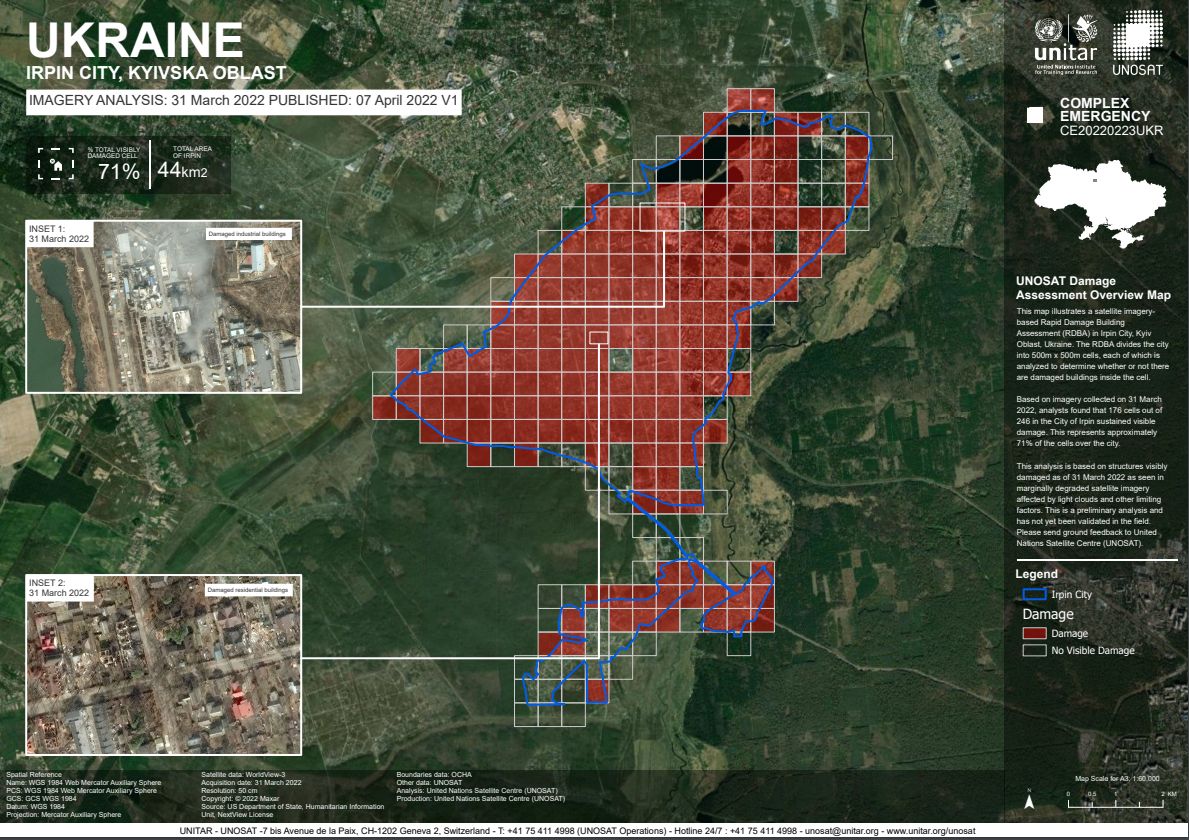Click the north arrow compass symbol
This screenshot has width=1189, height=840.
pos(1029,799)
